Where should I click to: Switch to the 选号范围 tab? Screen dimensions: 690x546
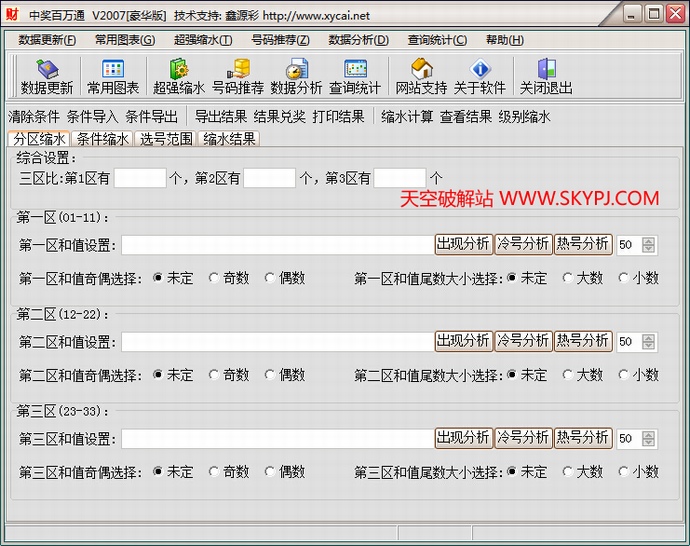pos(166,139)
